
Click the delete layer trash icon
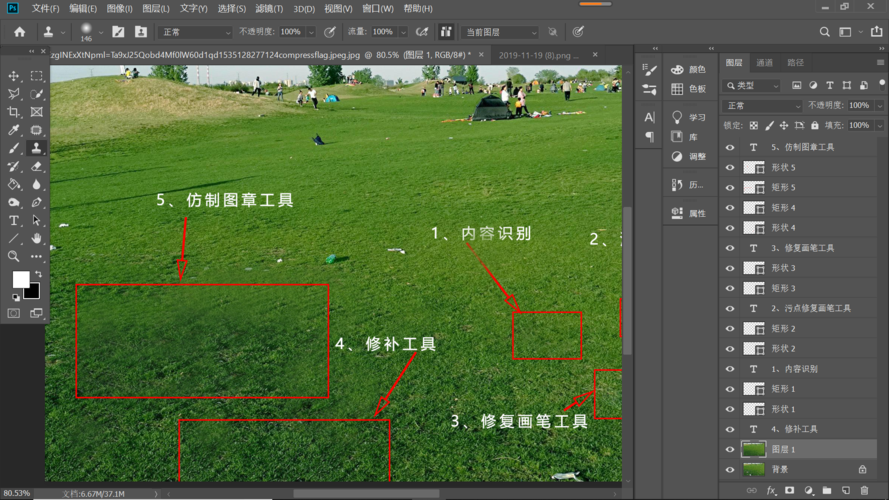pos(863,491)
